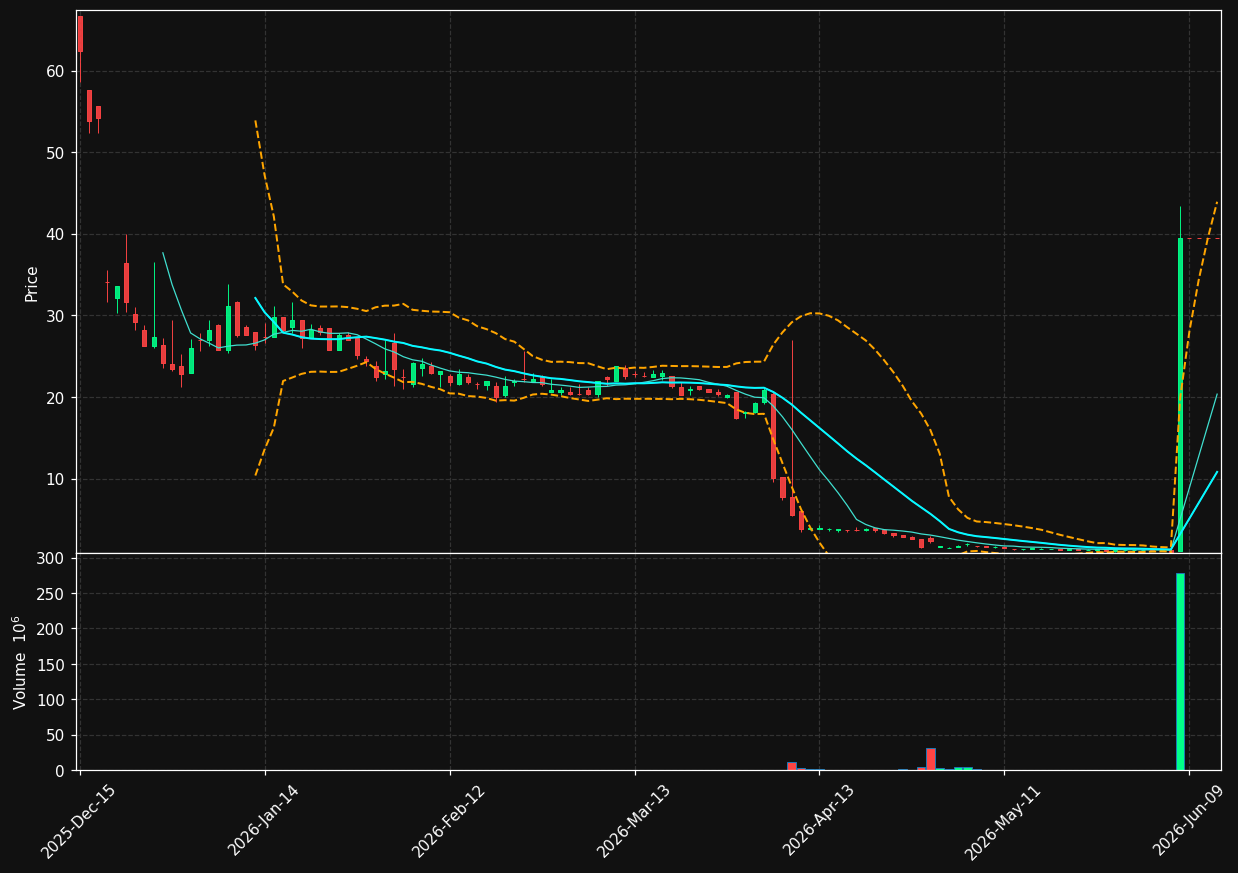This screenshot has height=873, width=1238.
Task: Click the volume axis value 200
Action: click(x=50, y=629)
